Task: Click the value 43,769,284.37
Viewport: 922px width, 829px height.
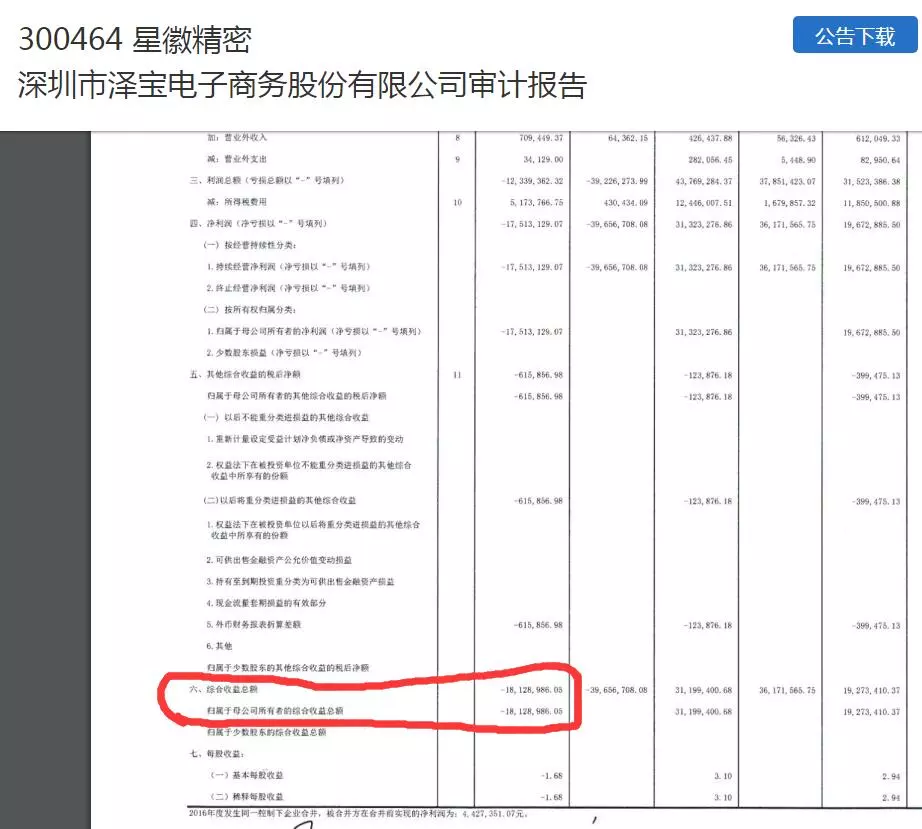Action: pos(704,182)
